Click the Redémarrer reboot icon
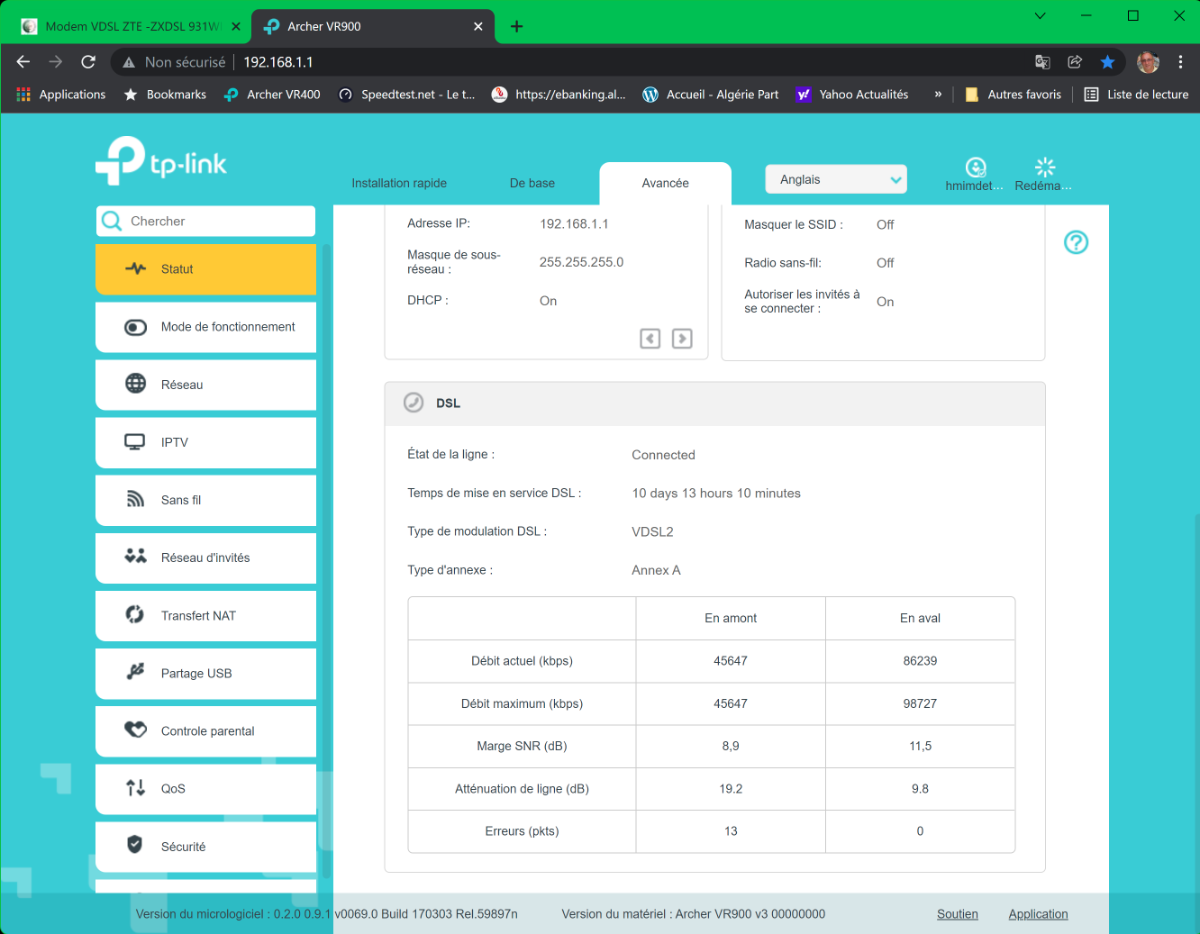Image resolution: width=1200 pixels, height=934 pixels. coord(1045,168)
